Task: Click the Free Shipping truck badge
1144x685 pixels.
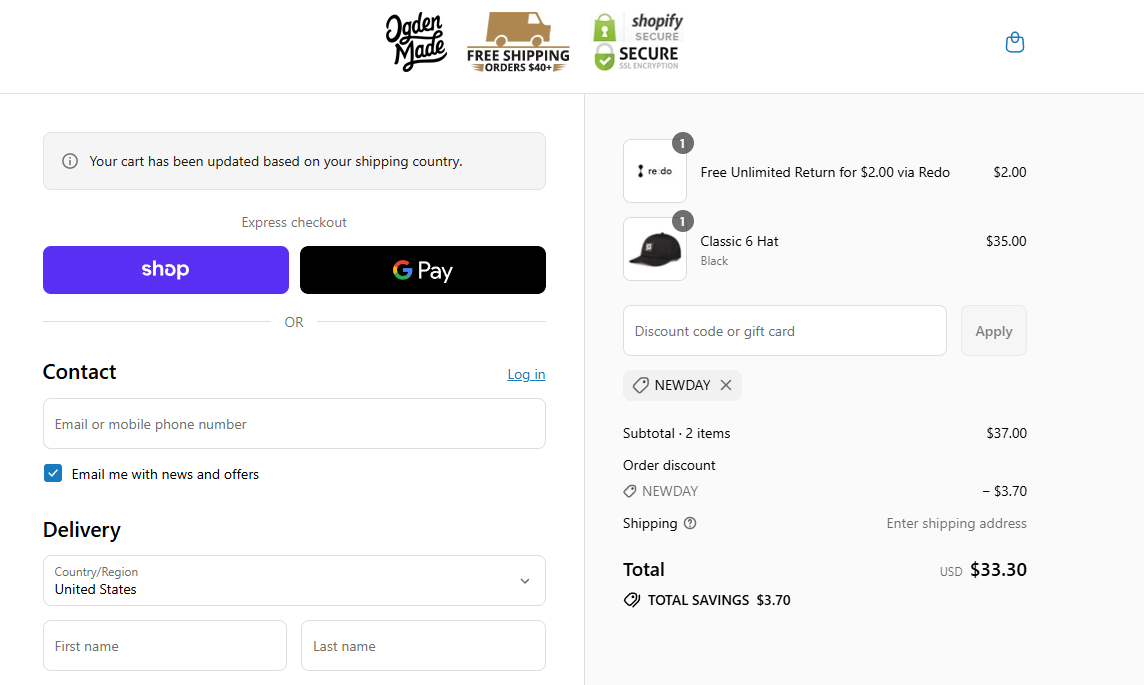Action: point(517,42)
